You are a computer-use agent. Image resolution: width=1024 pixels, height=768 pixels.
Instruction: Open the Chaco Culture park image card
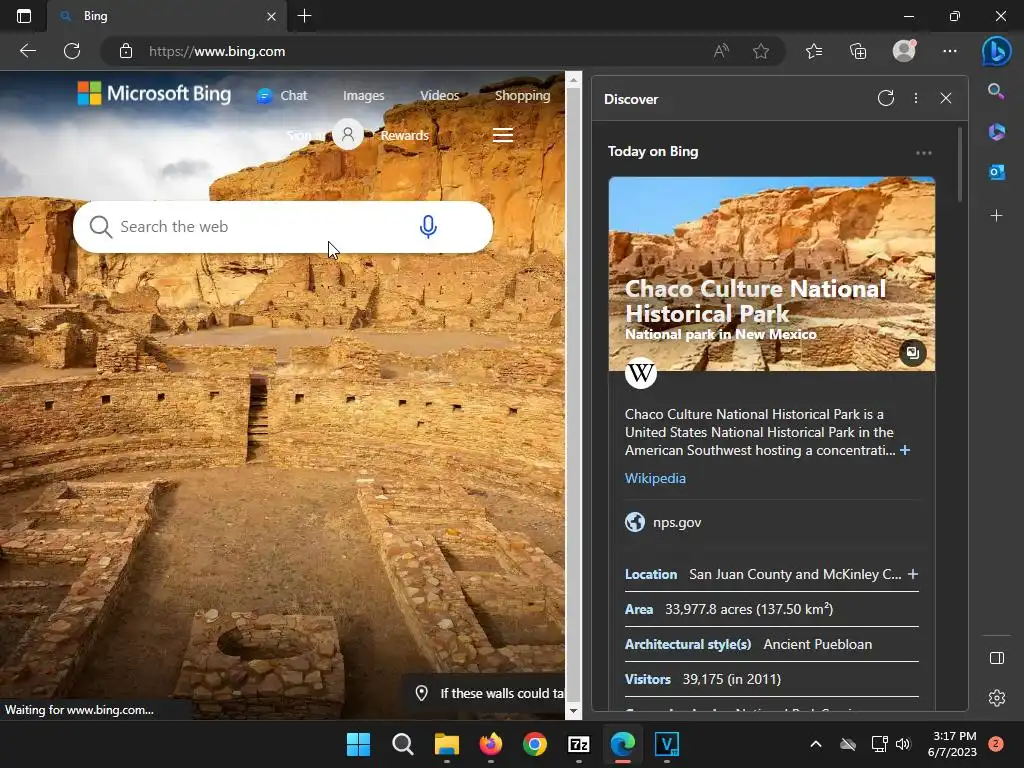click(772, 274)
